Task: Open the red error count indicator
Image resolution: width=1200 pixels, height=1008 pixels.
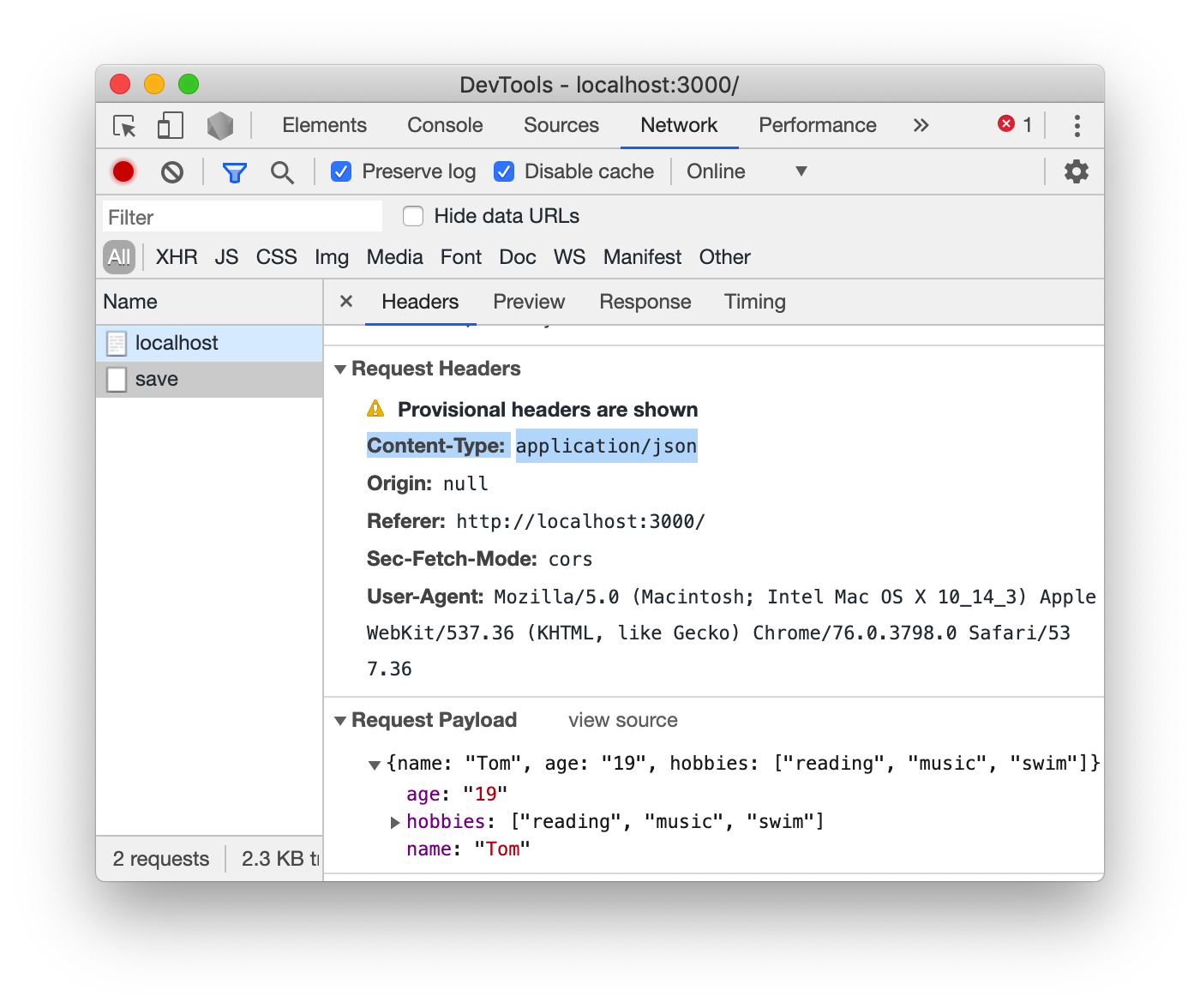Action: click(1015, 124)
